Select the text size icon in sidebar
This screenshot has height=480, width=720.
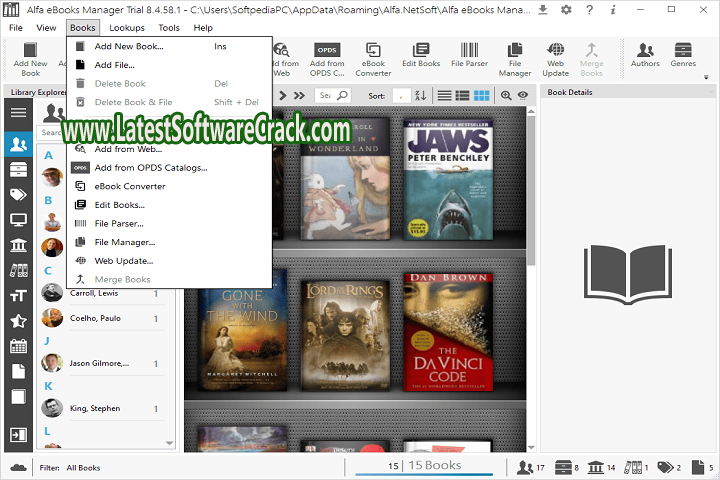coord(18,296)
